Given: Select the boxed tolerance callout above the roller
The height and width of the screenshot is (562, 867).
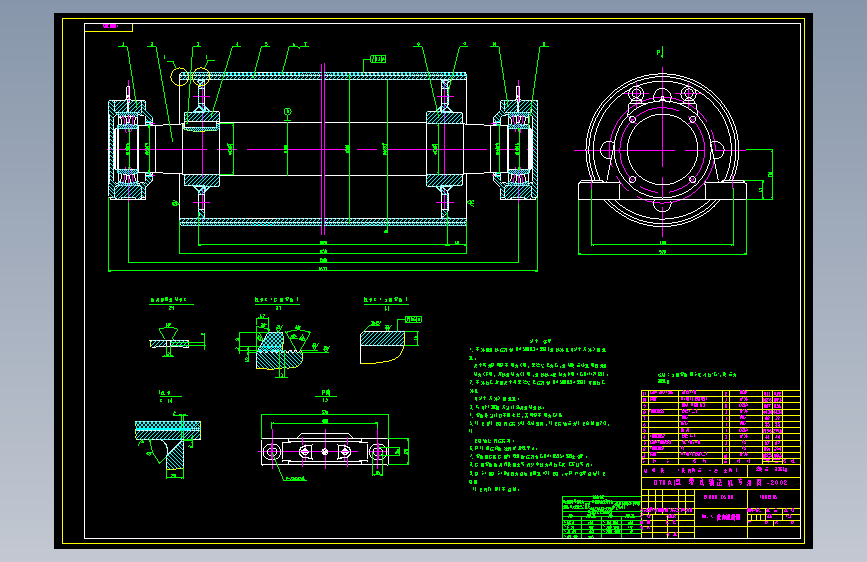Looking at the screenshot, I should tap(378, 59).
